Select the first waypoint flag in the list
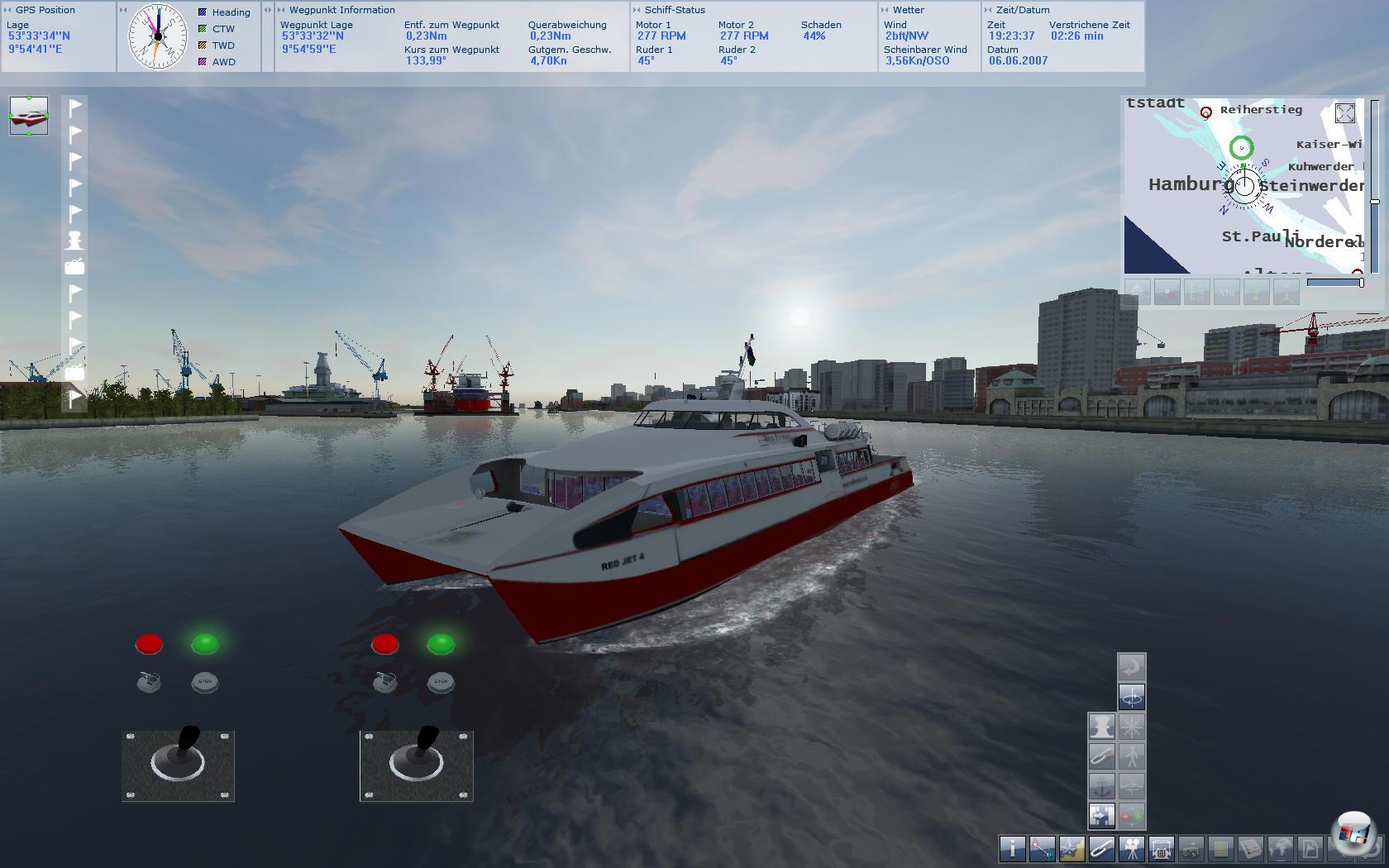The width and height of the screenshot is (1389, 868). click(75, 107)
